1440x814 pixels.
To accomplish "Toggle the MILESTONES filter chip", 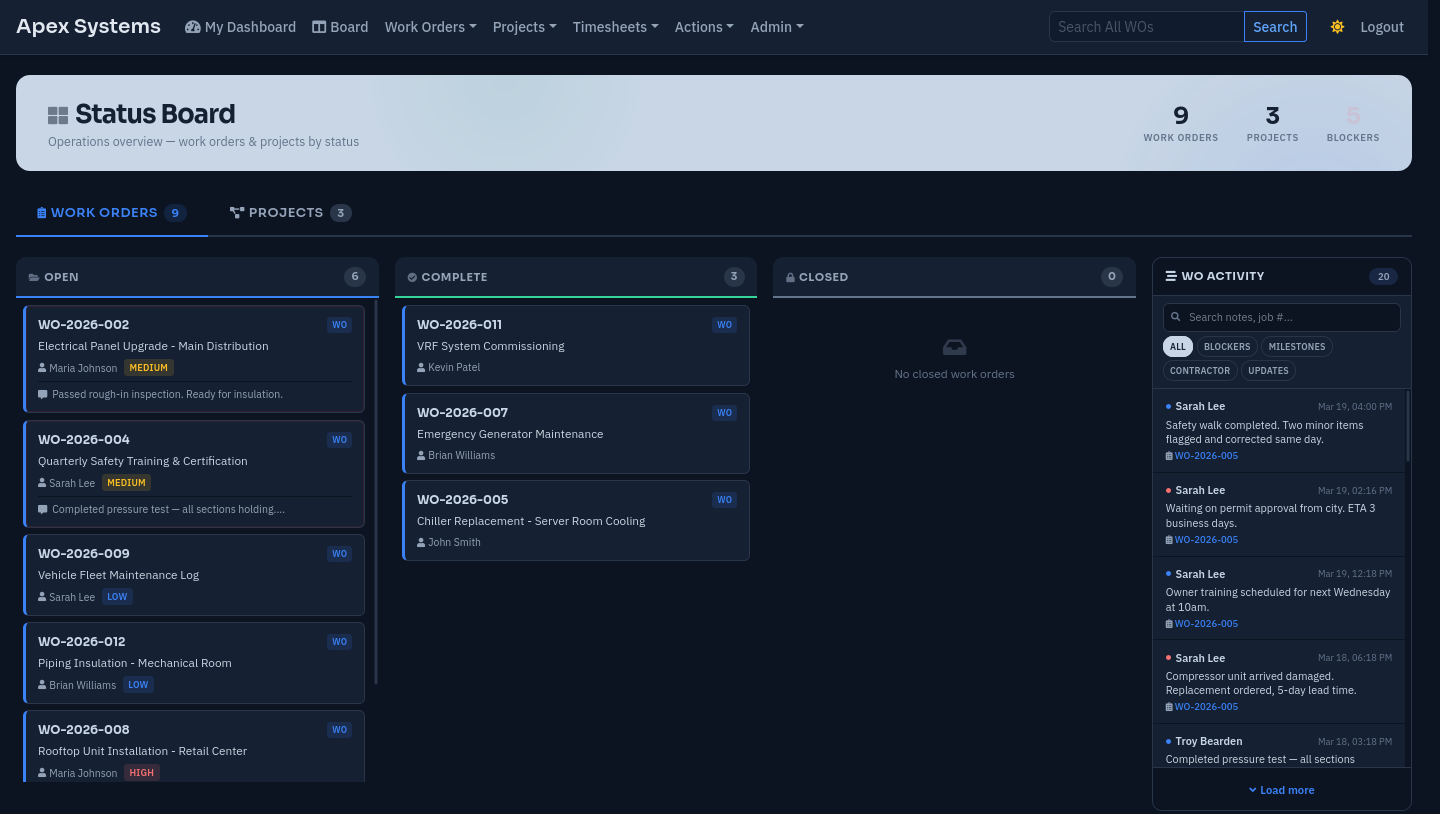I will (1296, 347).
